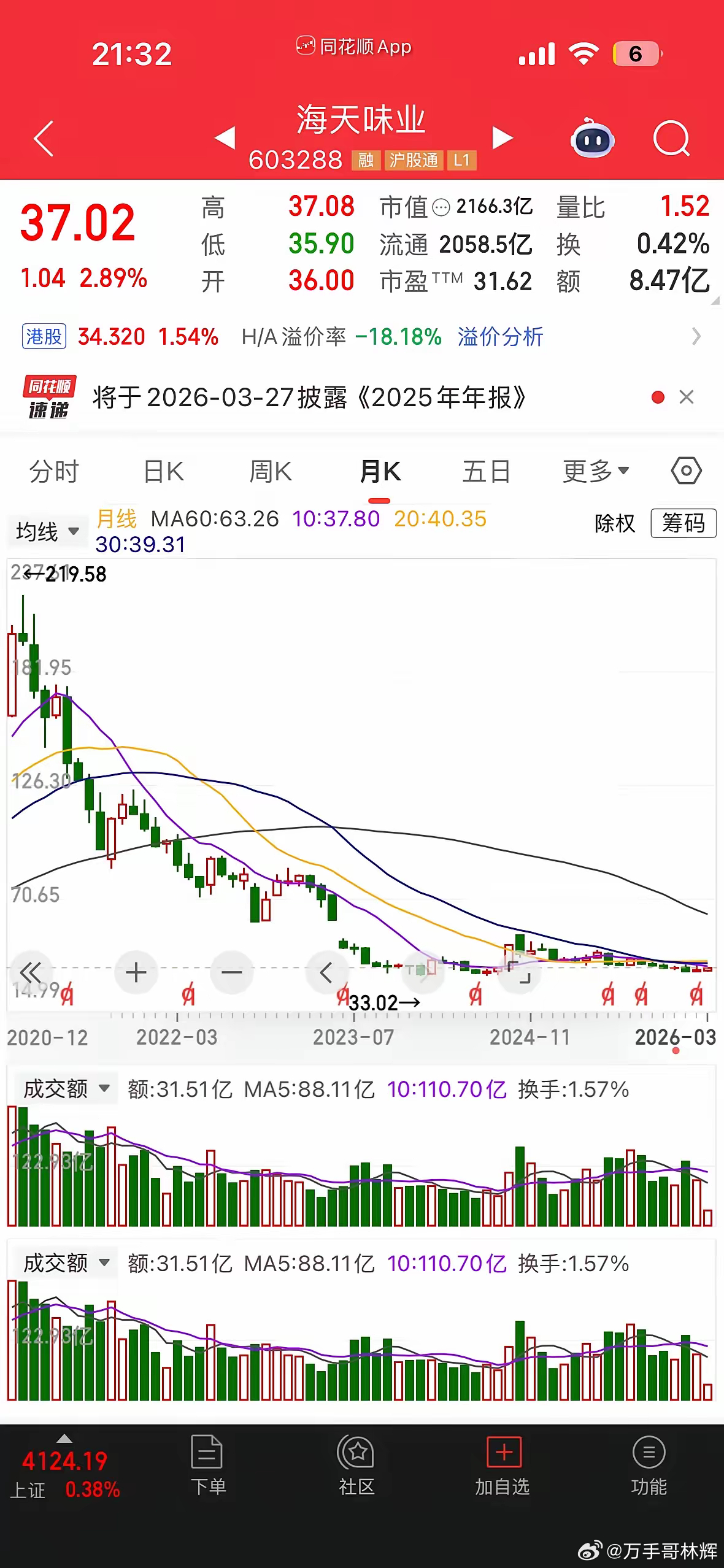724x1568 pixels.
Task: Go back with the left chevron arrow
Action: click(44, 139)
